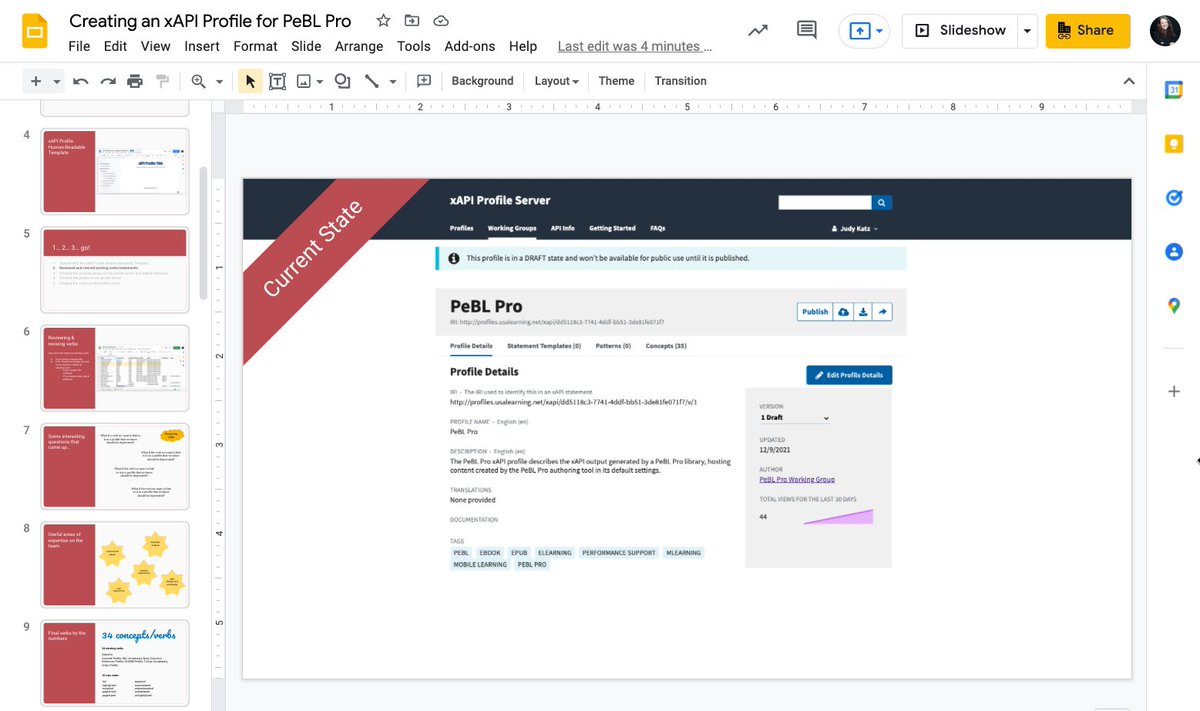Print the presentation
The image size is (1200, 711).
coord(135,81)
